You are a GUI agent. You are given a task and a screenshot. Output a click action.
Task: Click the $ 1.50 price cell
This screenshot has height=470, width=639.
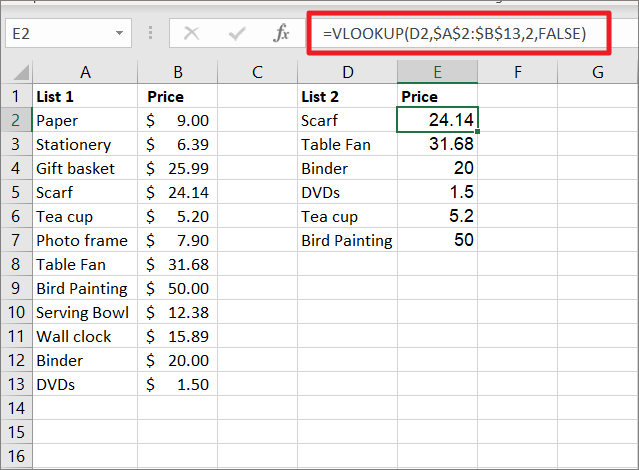[178, 384]
